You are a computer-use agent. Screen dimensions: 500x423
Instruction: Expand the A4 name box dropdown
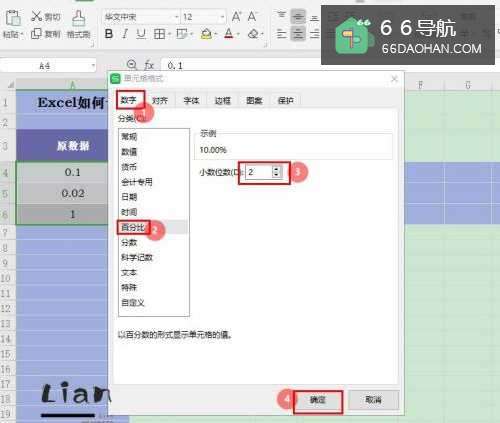pos(93,65)
